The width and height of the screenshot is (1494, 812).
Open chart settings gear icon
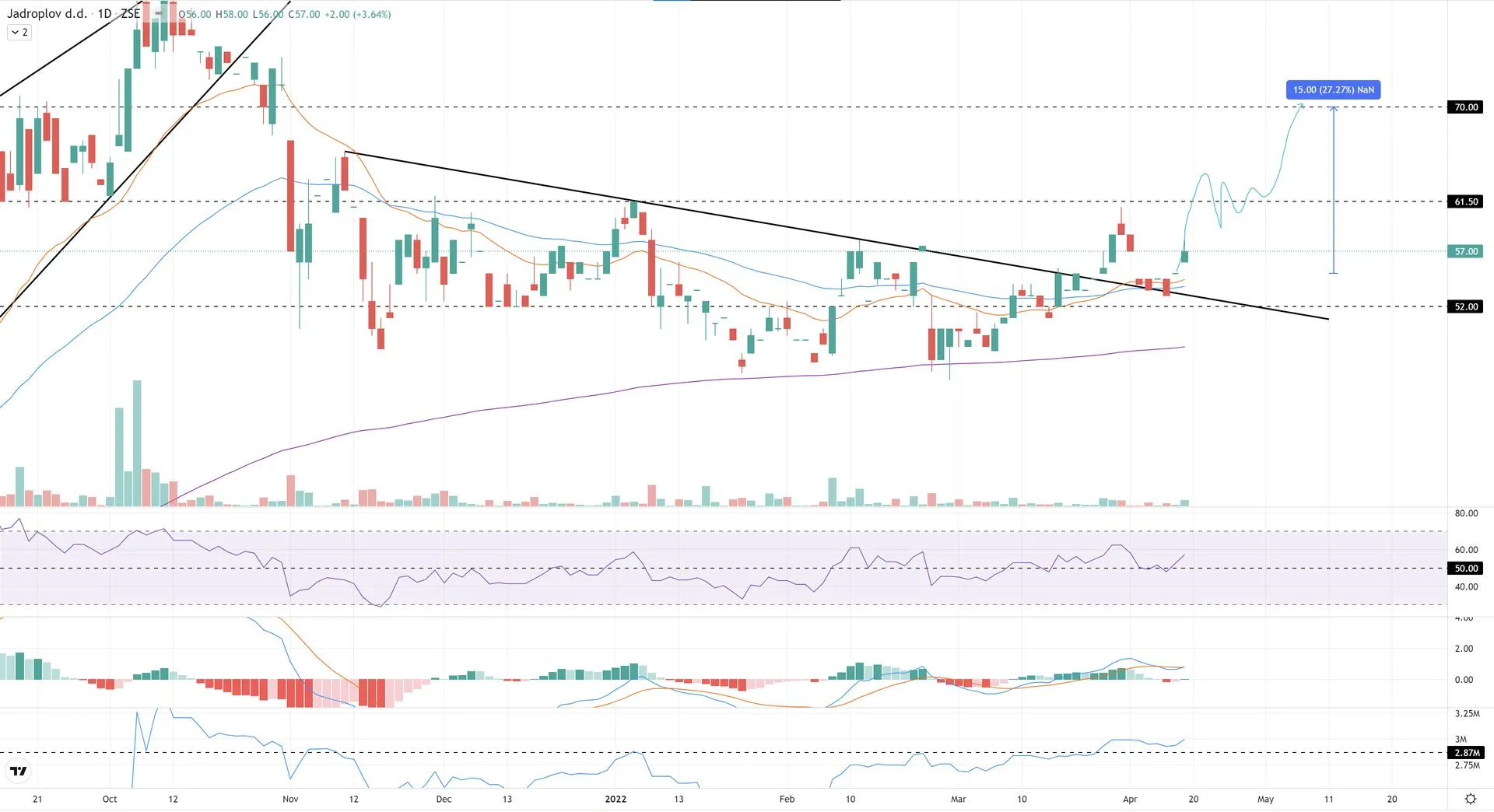[x=1470, y=799]
